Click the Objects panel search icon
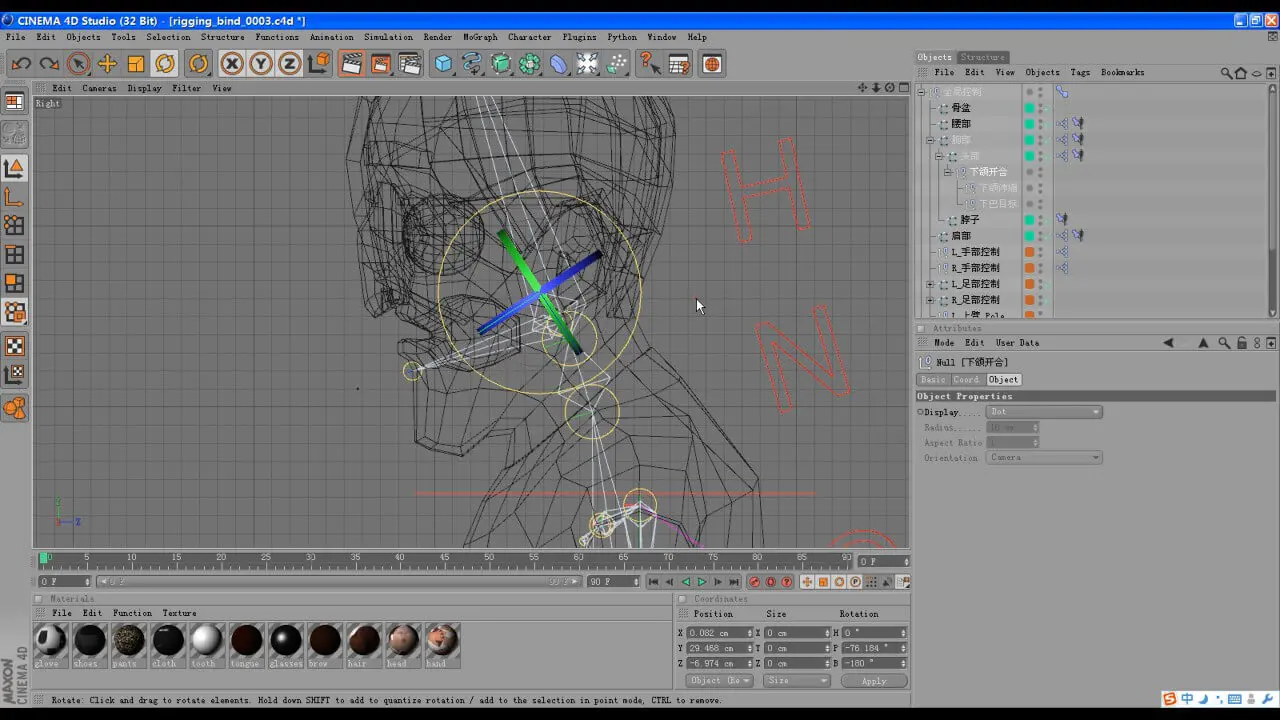The height and width of the screenshot is (720, 1280). pyautogui.click(x=1226, y=73)
